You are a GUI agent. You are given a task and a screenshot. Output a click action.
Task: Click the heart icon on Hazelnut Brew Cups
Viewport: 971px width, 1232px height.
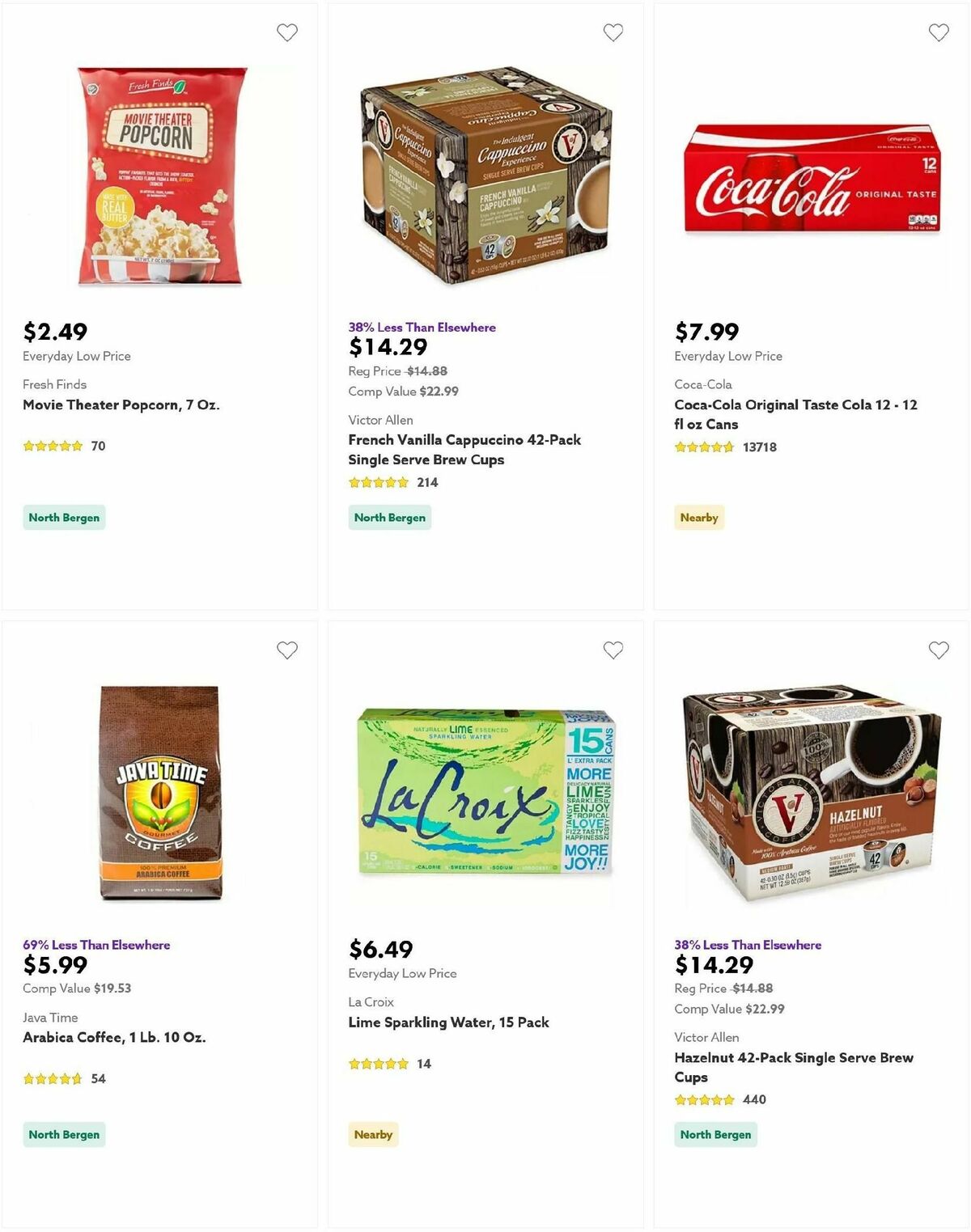[x=939, y=650]
